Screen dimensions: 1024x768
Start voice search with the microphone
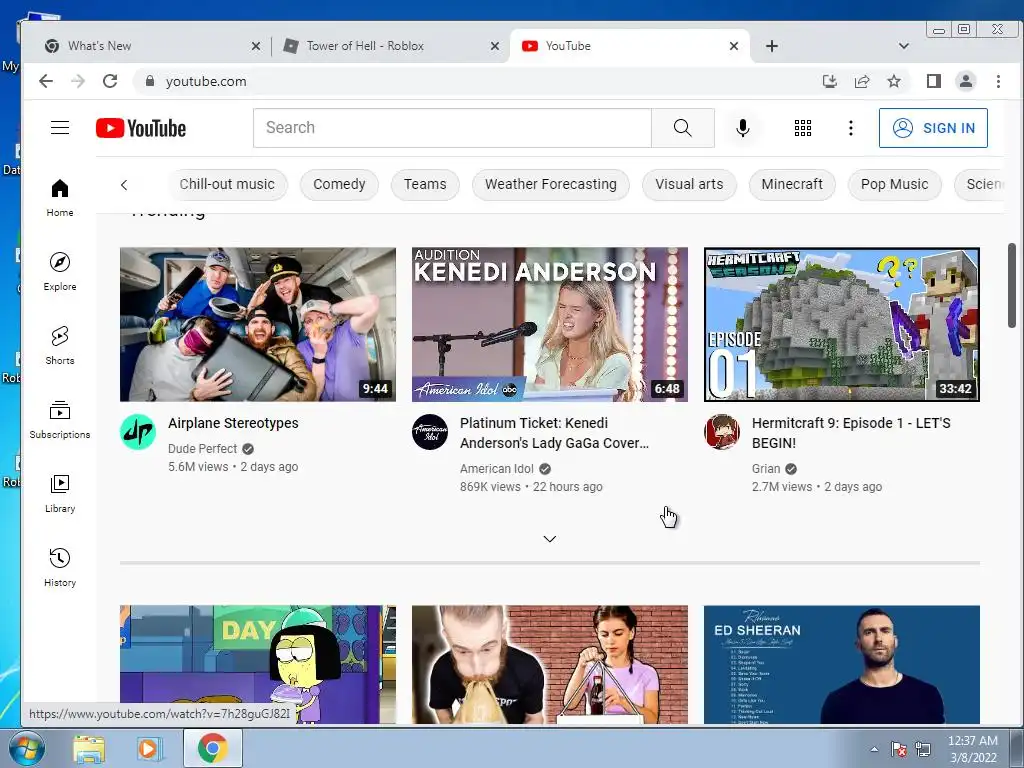click(x=743, y=128)
